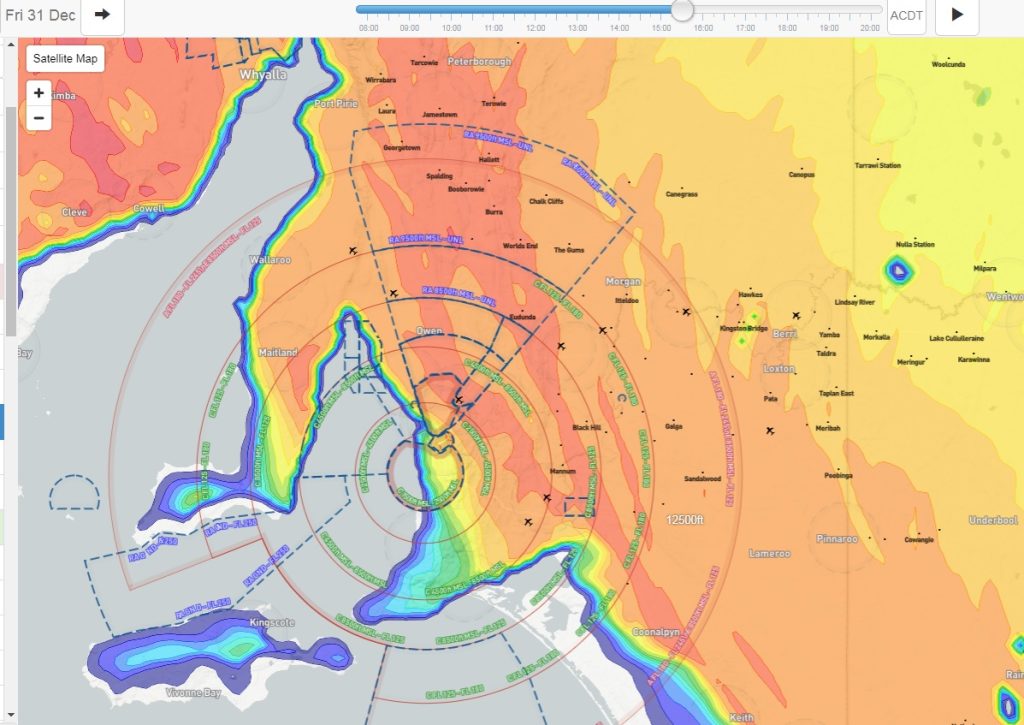Click the RA 8500ft MSL–UNL airspace label
1024x725 pixels.
click(459, 297)
